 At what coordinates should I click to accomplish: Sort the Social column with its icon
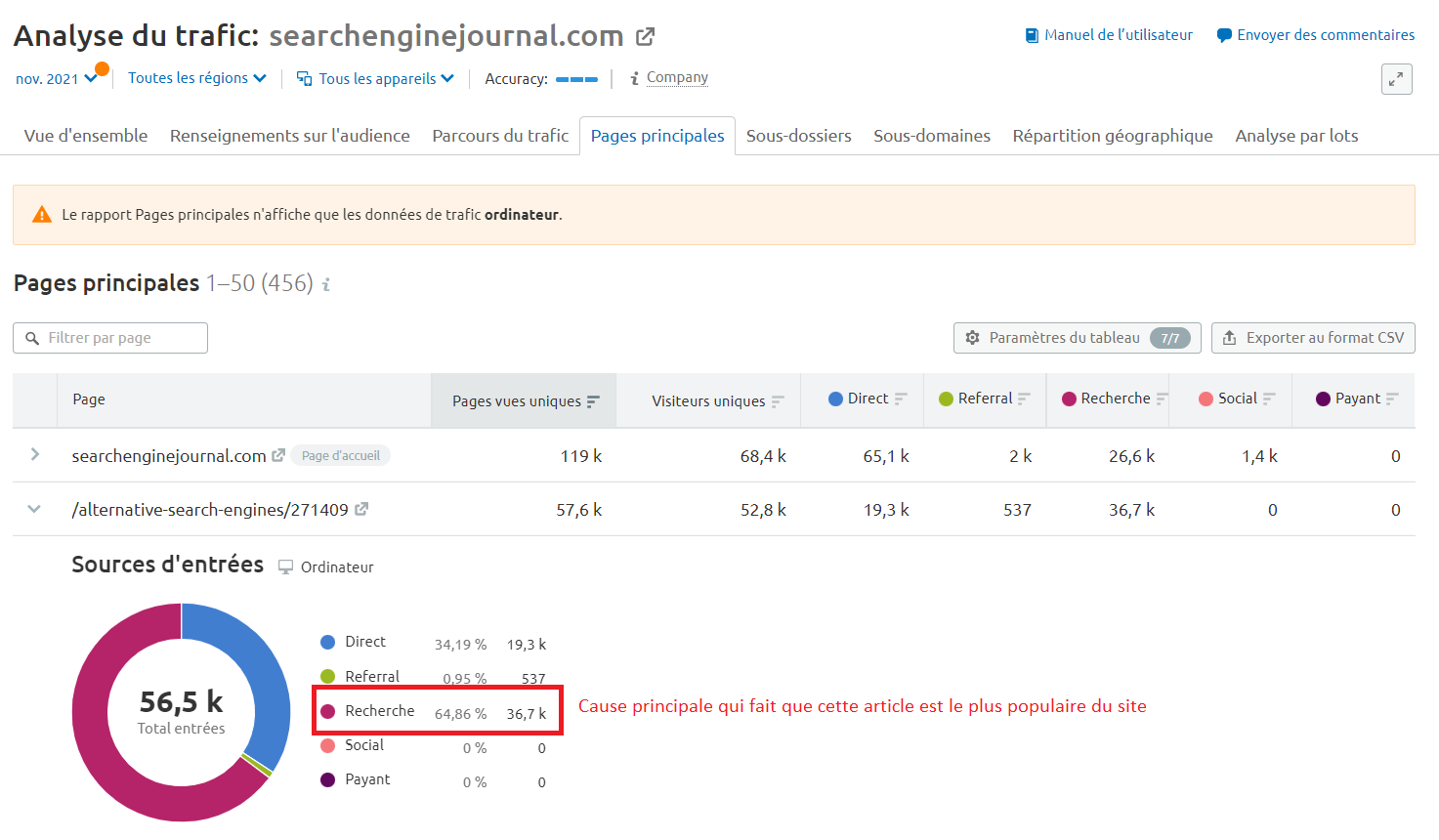(1269, 399)
